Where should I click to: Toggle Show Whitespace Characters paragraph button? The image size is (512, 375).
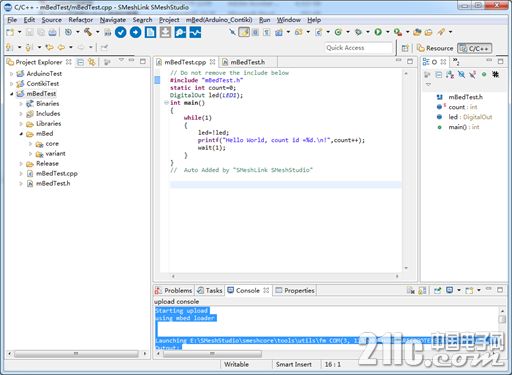pos(267,32)
